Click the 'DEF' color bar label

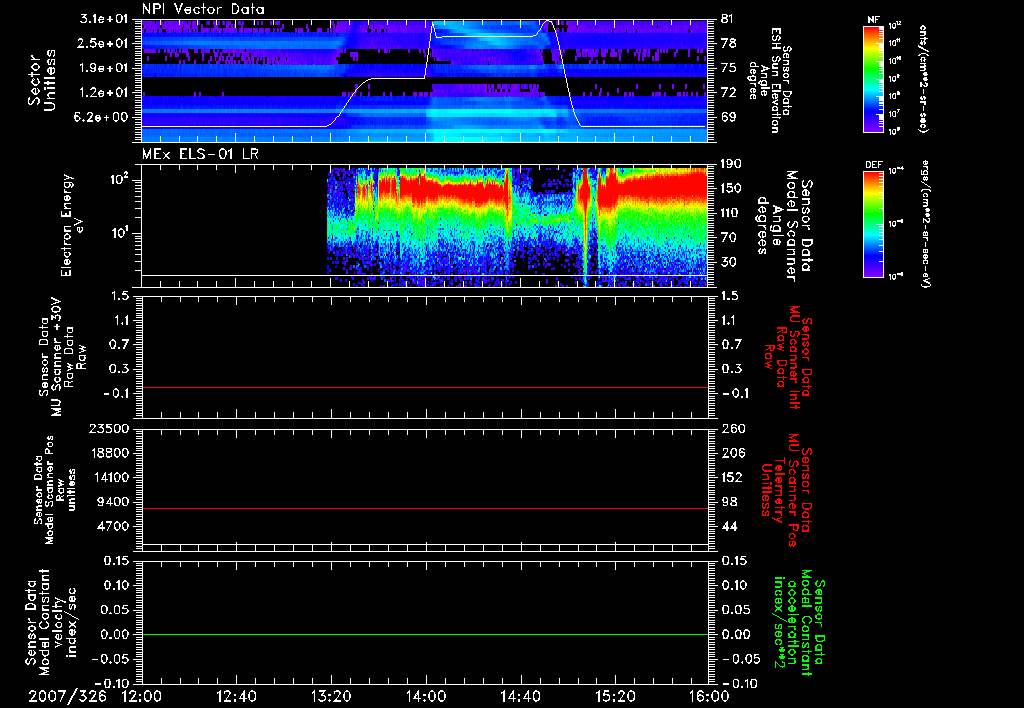click(x=874, y=165)
